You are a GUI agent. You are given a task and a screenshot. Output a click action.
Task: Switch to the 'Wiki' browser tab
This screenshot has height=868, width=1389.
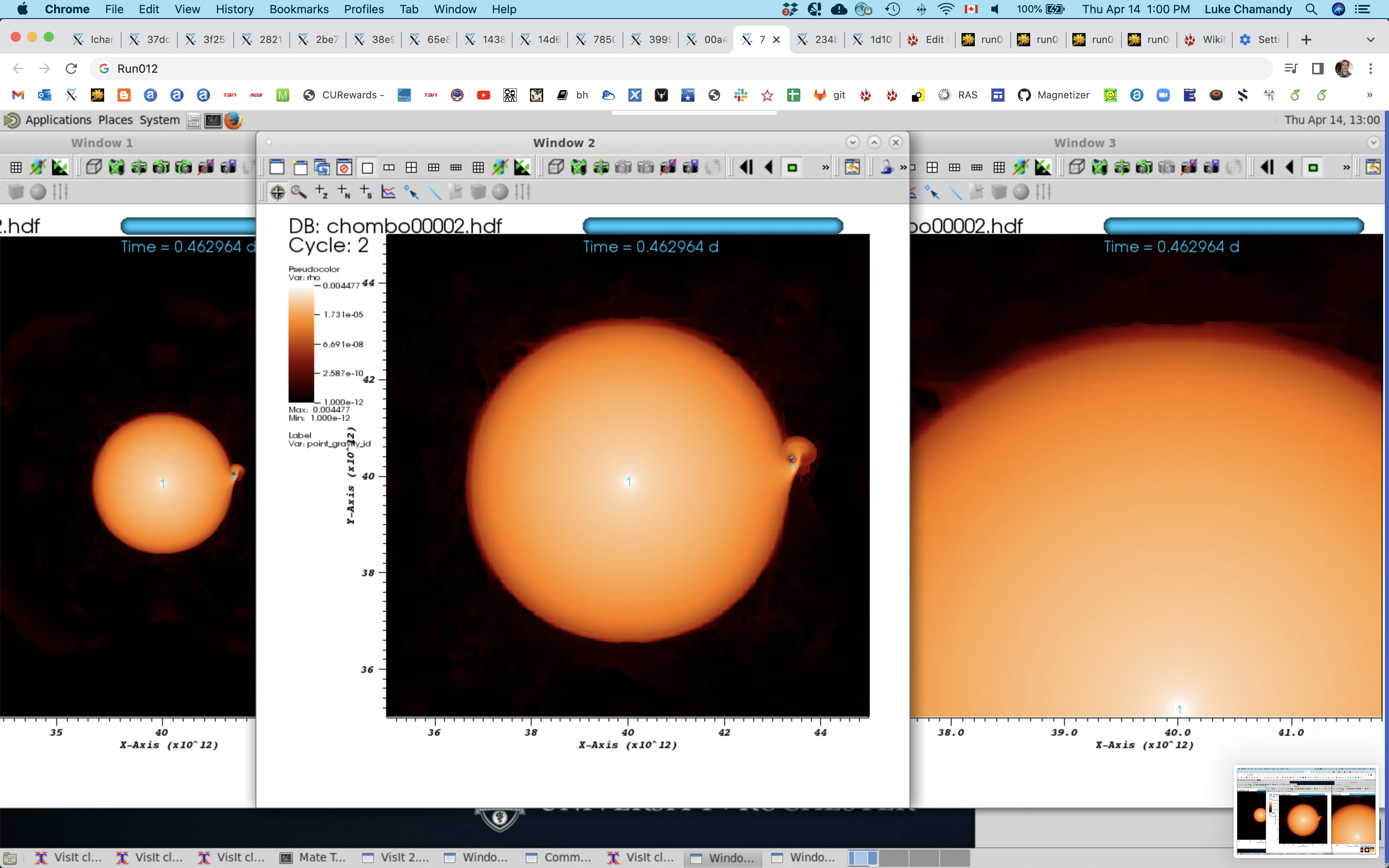pyautogui.click(x=1205, y=39)
